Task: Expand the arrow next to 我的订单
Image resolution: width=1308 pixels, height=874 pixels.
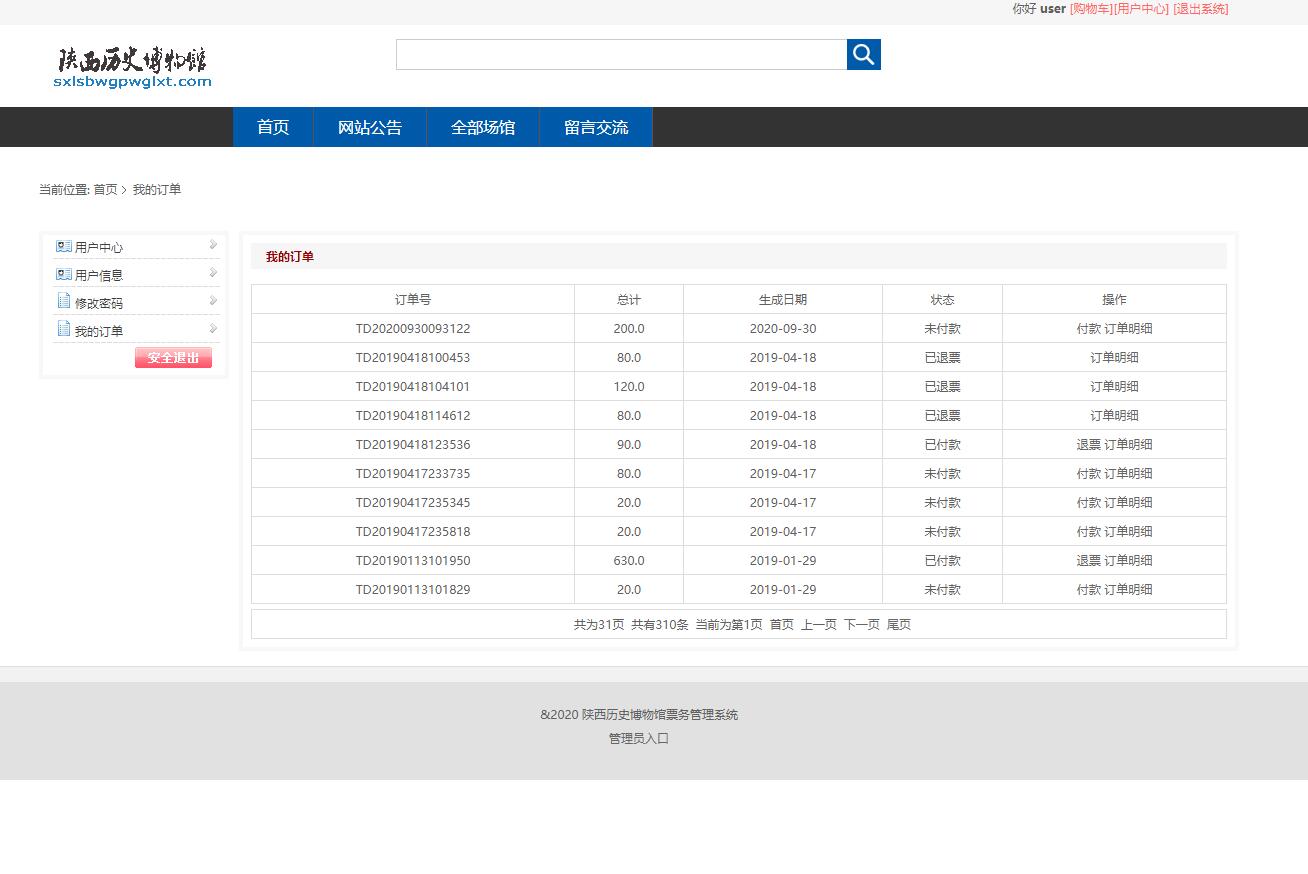Action: [x=213, y=329]
